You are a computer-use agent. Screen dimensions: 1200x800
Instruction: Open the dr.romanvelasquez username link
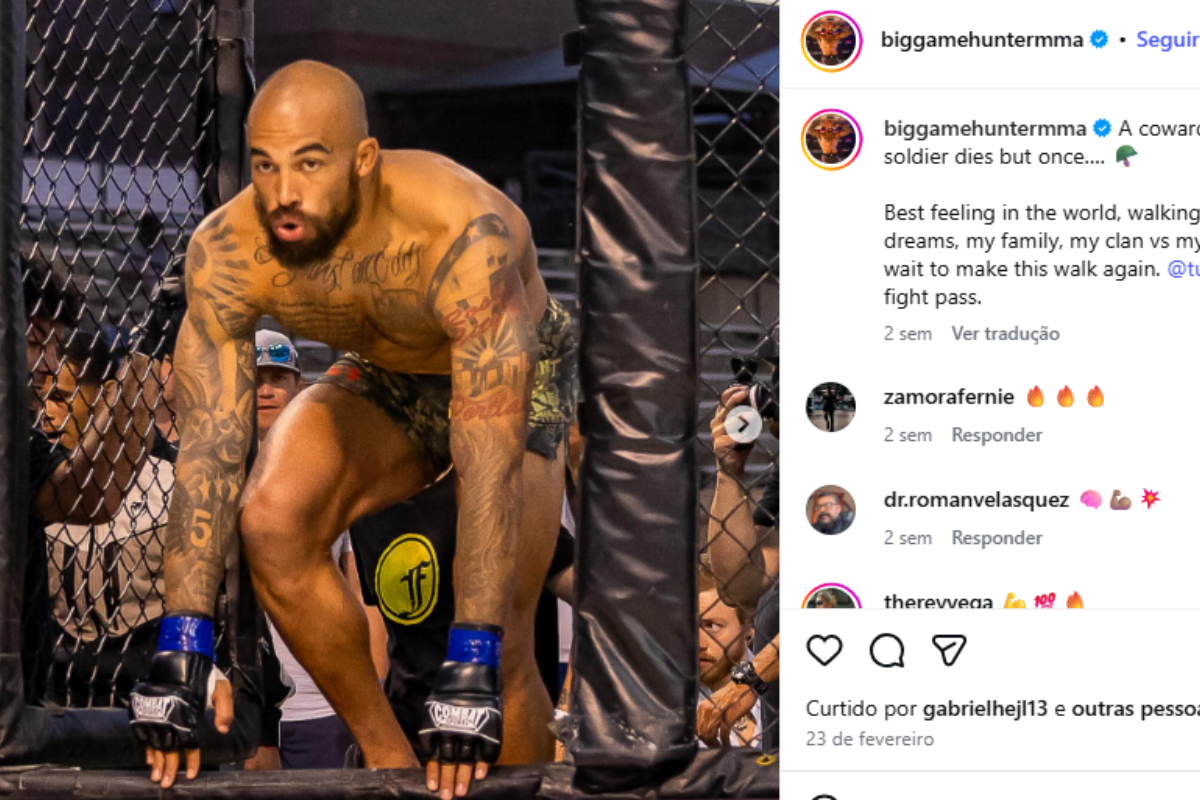pyautogui.click(x=977, y=500)
